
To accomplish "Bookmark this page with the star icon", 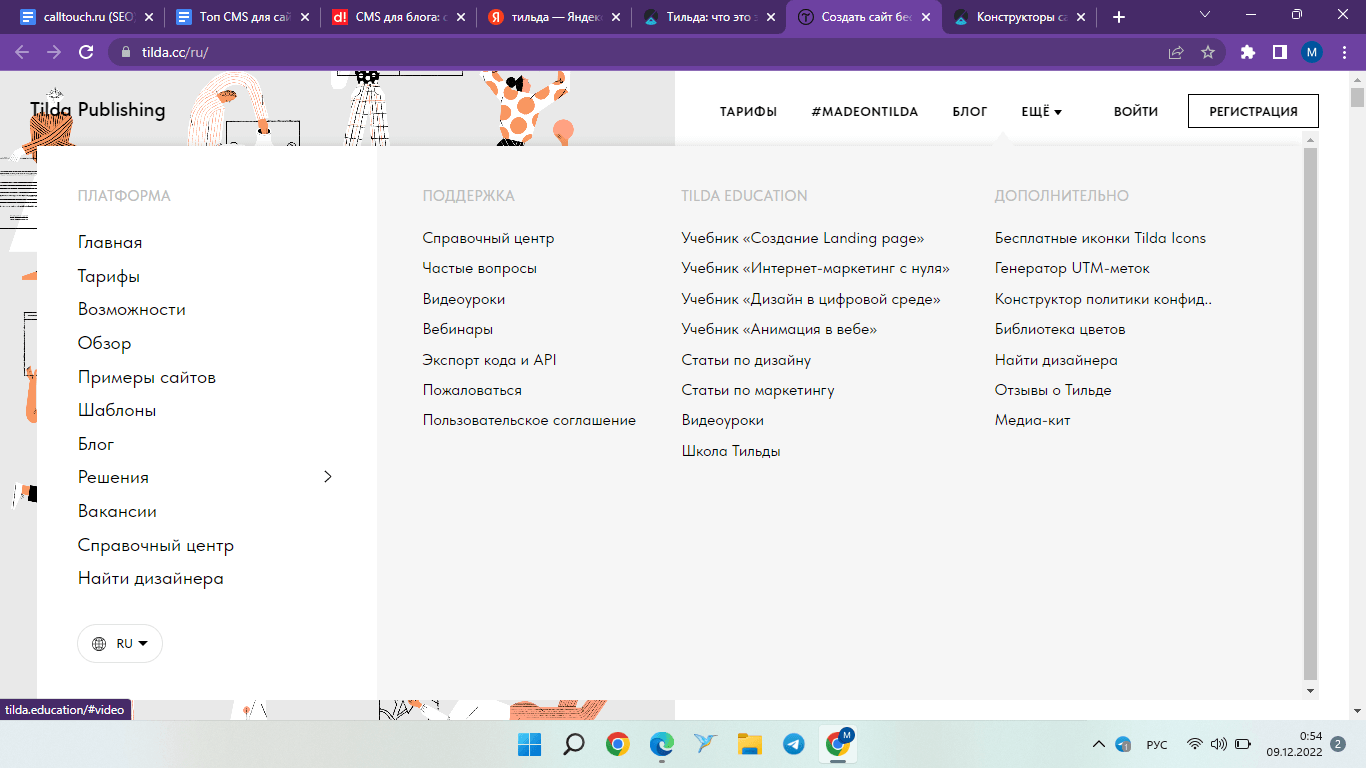I will click(x=1208, y=52).
